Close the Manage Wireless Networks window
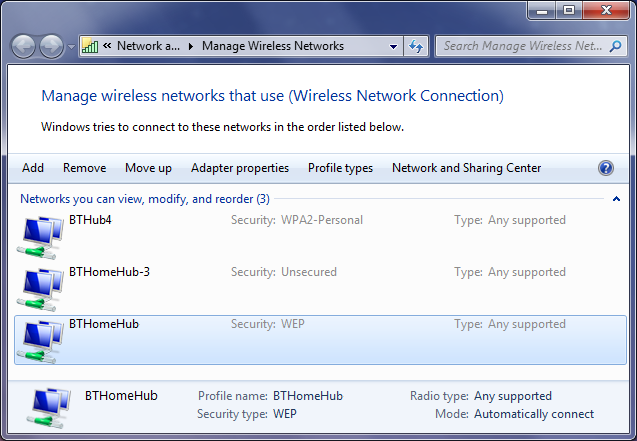 606,10
